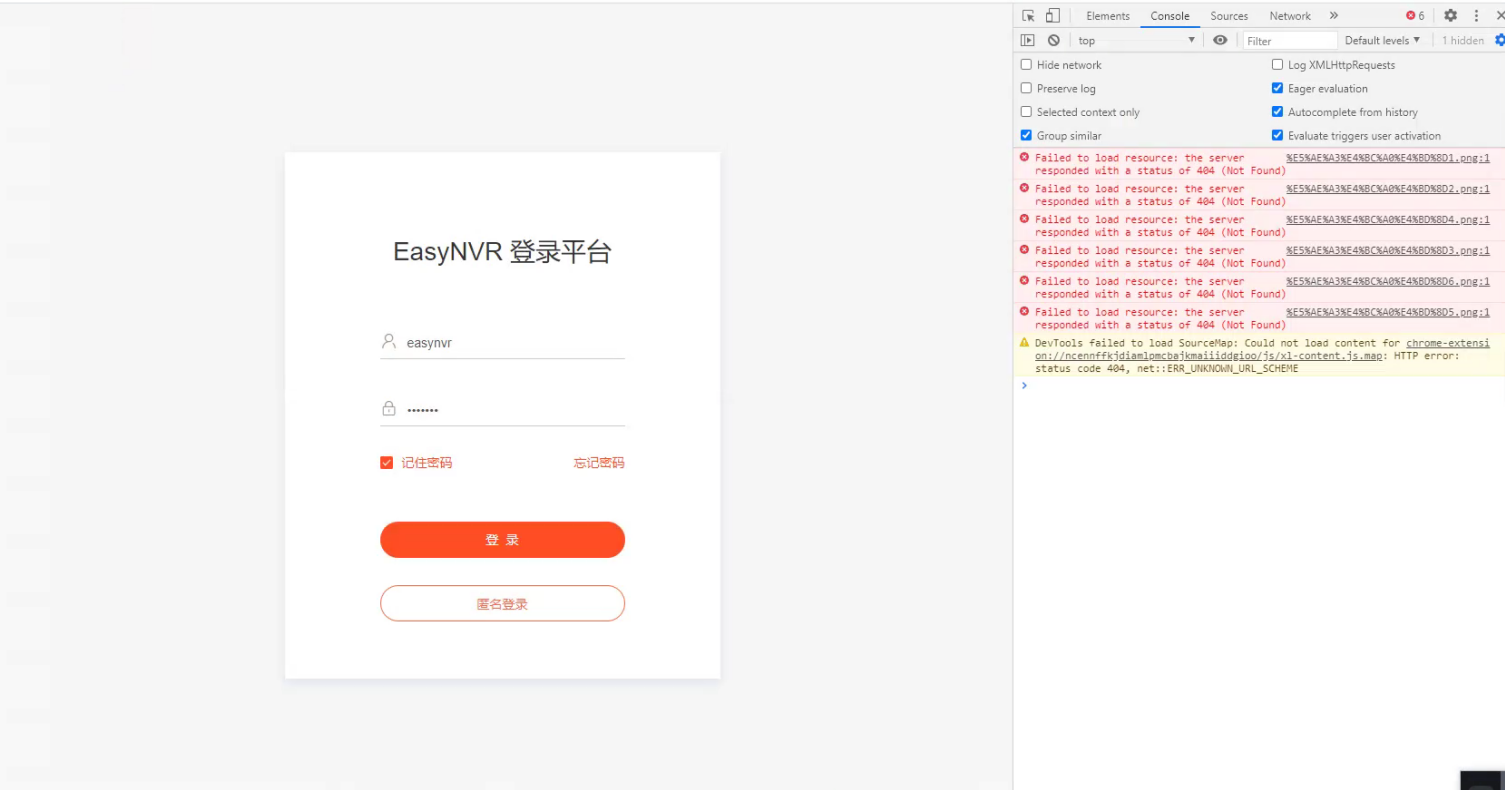
Task: Clear the console with the ban icon
Action: [x=1054, y=40]
